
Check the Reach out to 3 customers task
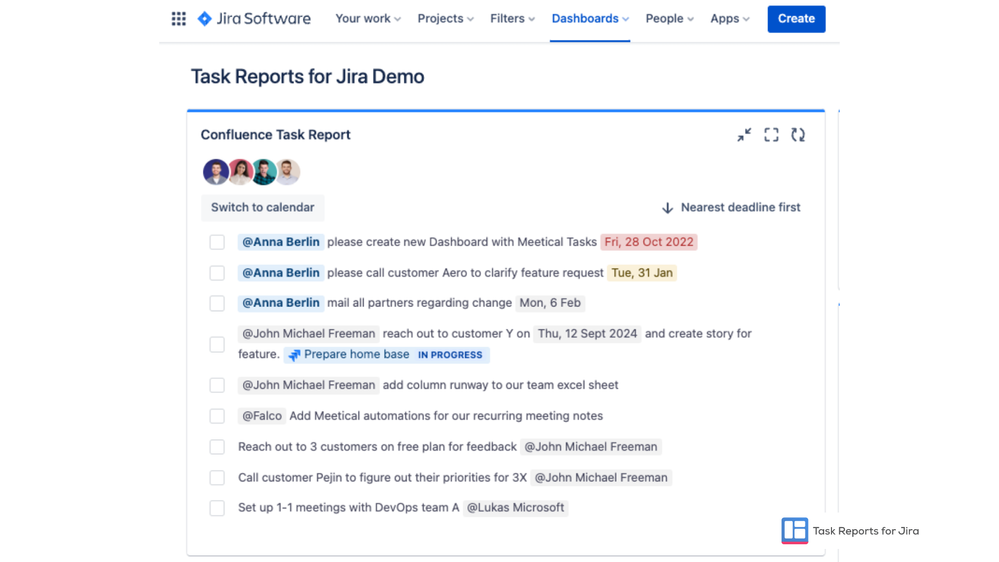point(217,447)
